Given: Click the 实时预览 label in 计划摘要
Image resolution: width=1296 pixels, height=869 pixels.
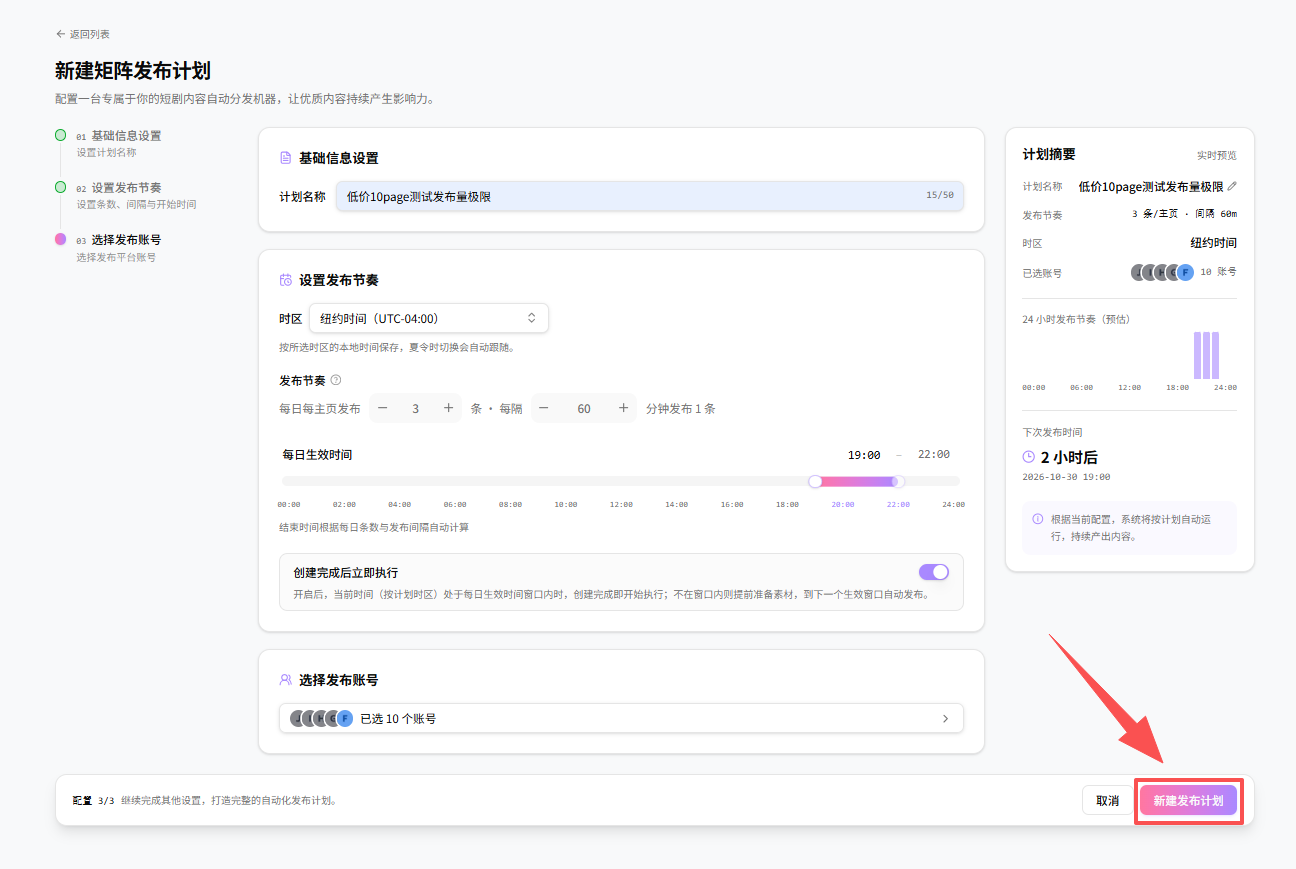Looking at the screenshot, I should pos(1217,156).
